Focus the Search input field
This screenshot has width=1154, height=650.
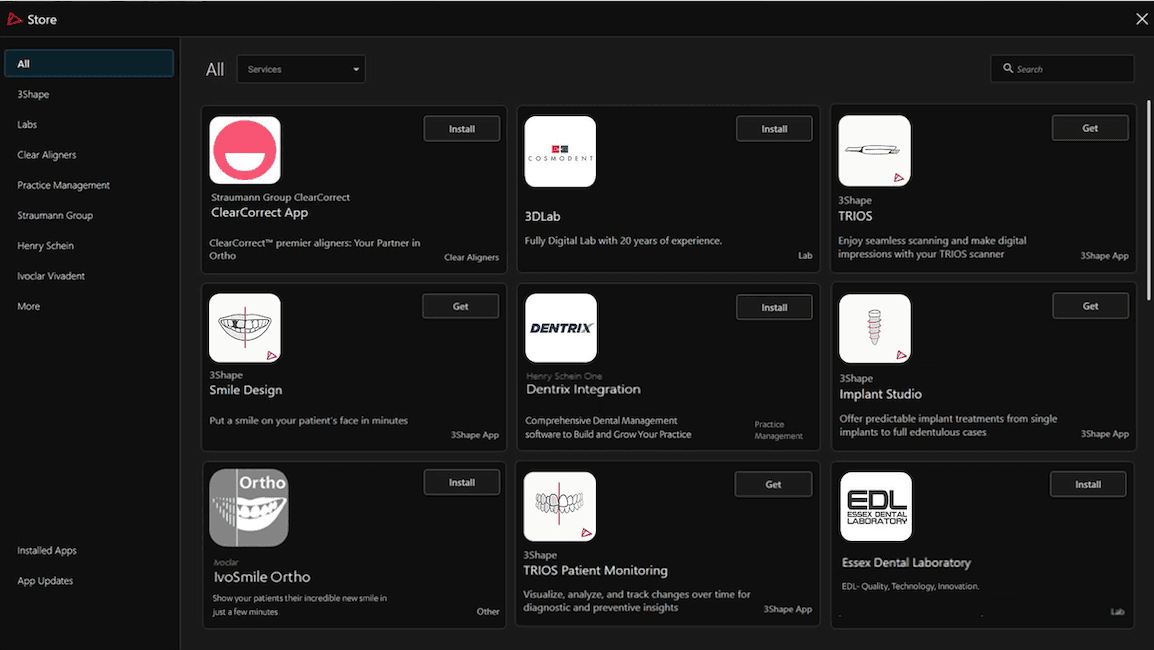tap(1062, 68)
